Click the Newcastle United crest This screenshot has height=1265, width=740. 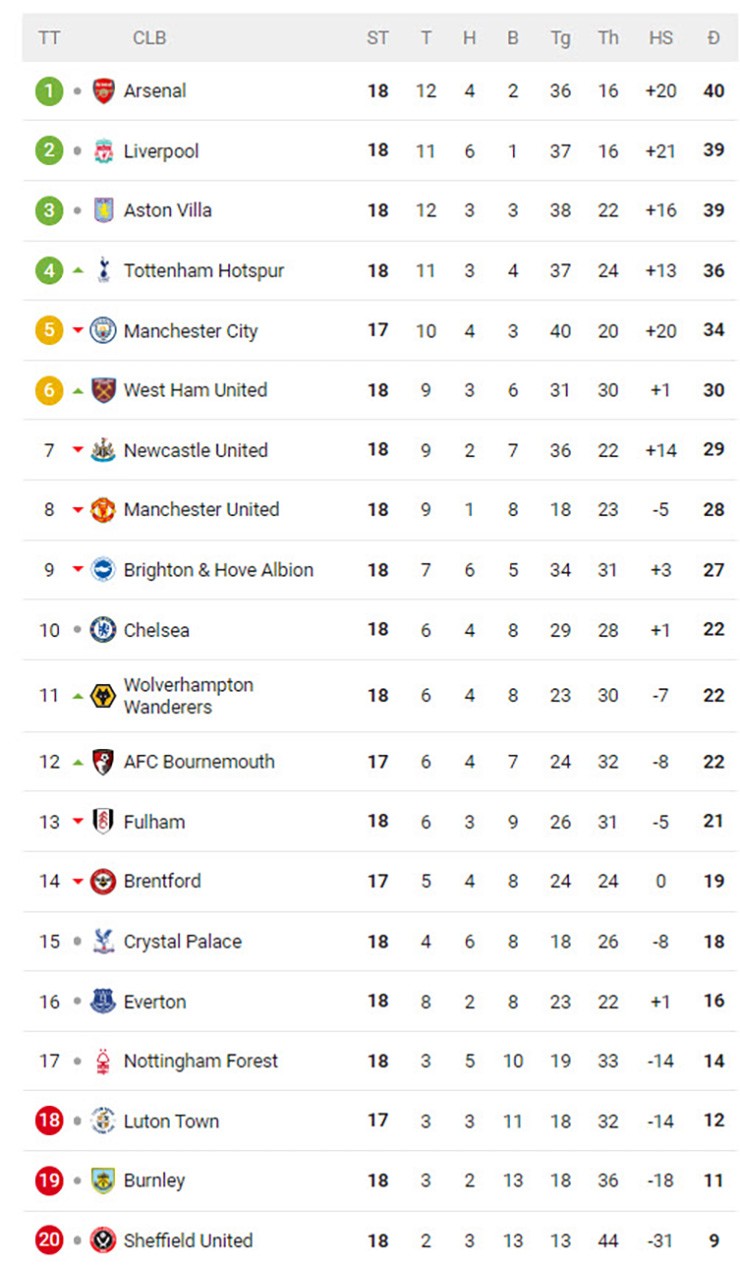click(x=103, y=451)
